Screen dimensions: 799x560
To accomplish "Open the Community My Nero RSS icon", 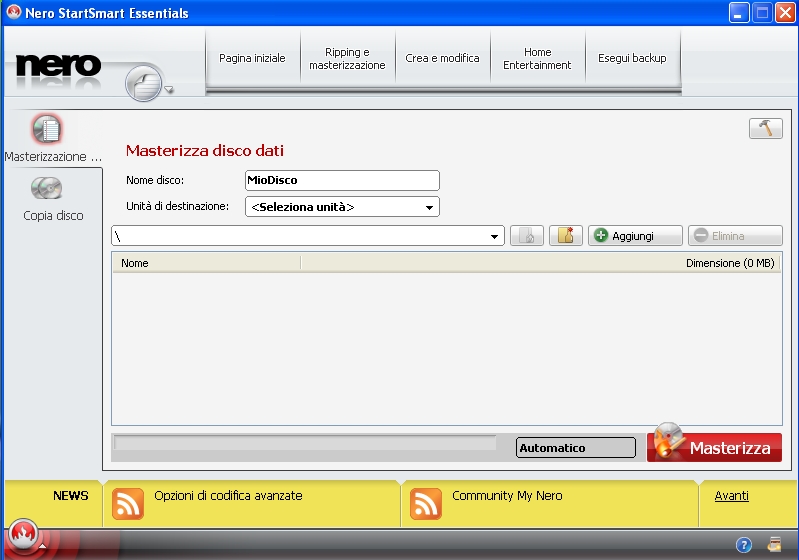I will click(x=425, y=504).
